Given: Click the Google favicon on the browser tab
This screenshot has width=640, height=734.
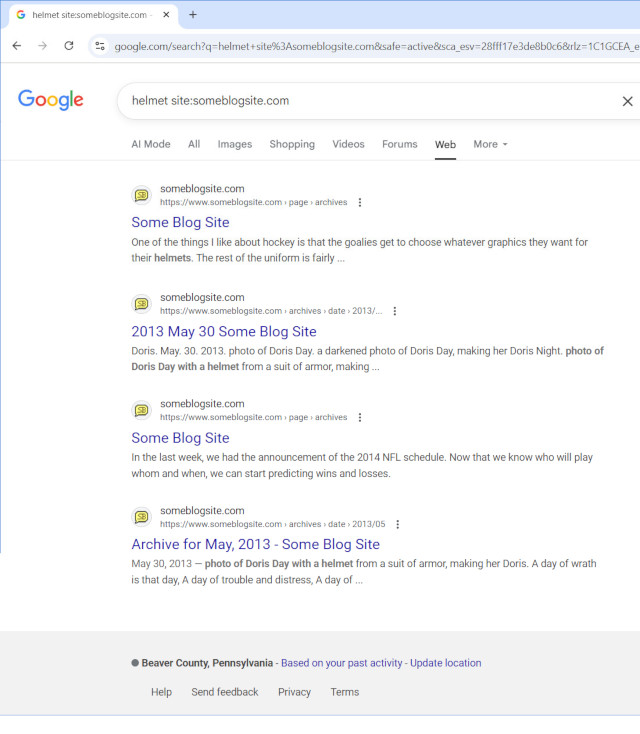Looking at the screenshot, I should pyautogui.click(x=21, y=15).
